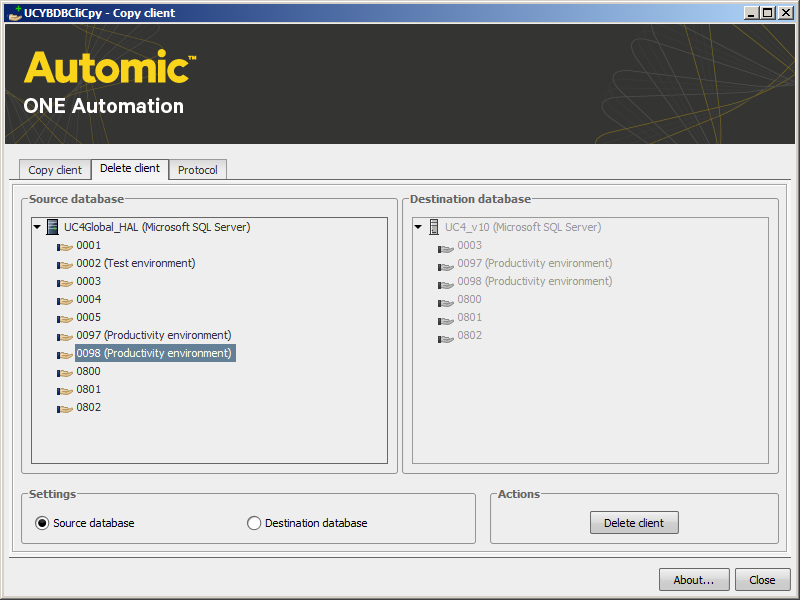800x600 pixels.
Task: Maximize the Copy client window
Action: tap(767, 13)
